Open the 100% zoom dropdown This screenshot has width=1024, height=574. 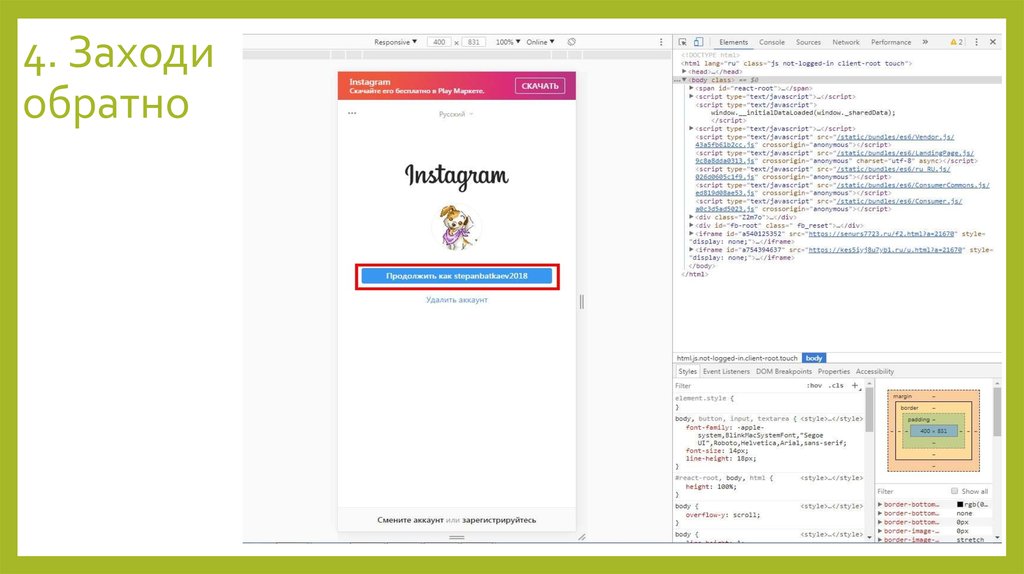click(x=507, y=42)
